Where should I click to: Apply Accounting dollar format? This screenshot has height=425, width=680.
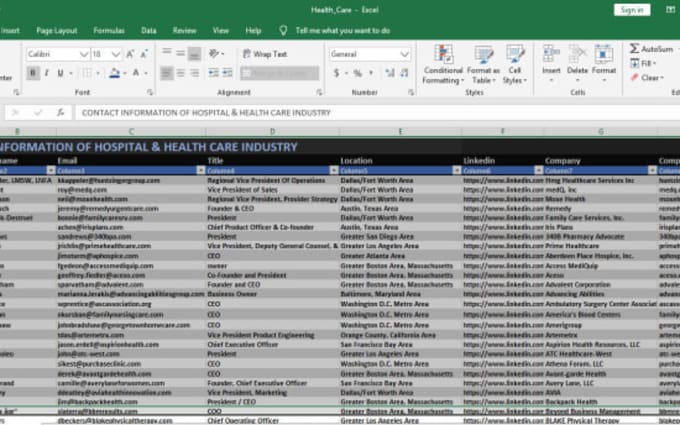coord(337,73)
